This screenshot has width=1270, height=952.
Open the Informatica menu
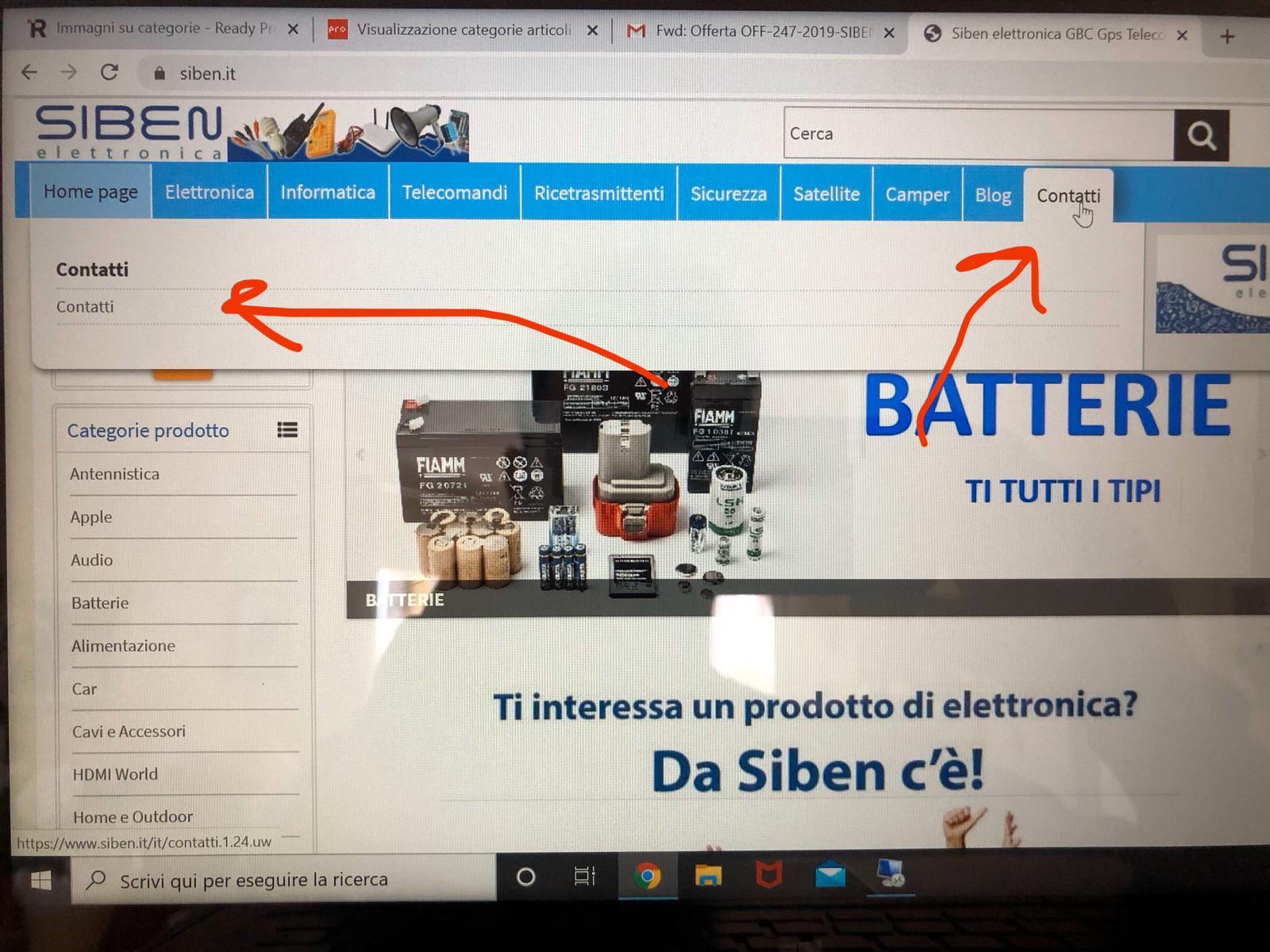coord(328,193)
